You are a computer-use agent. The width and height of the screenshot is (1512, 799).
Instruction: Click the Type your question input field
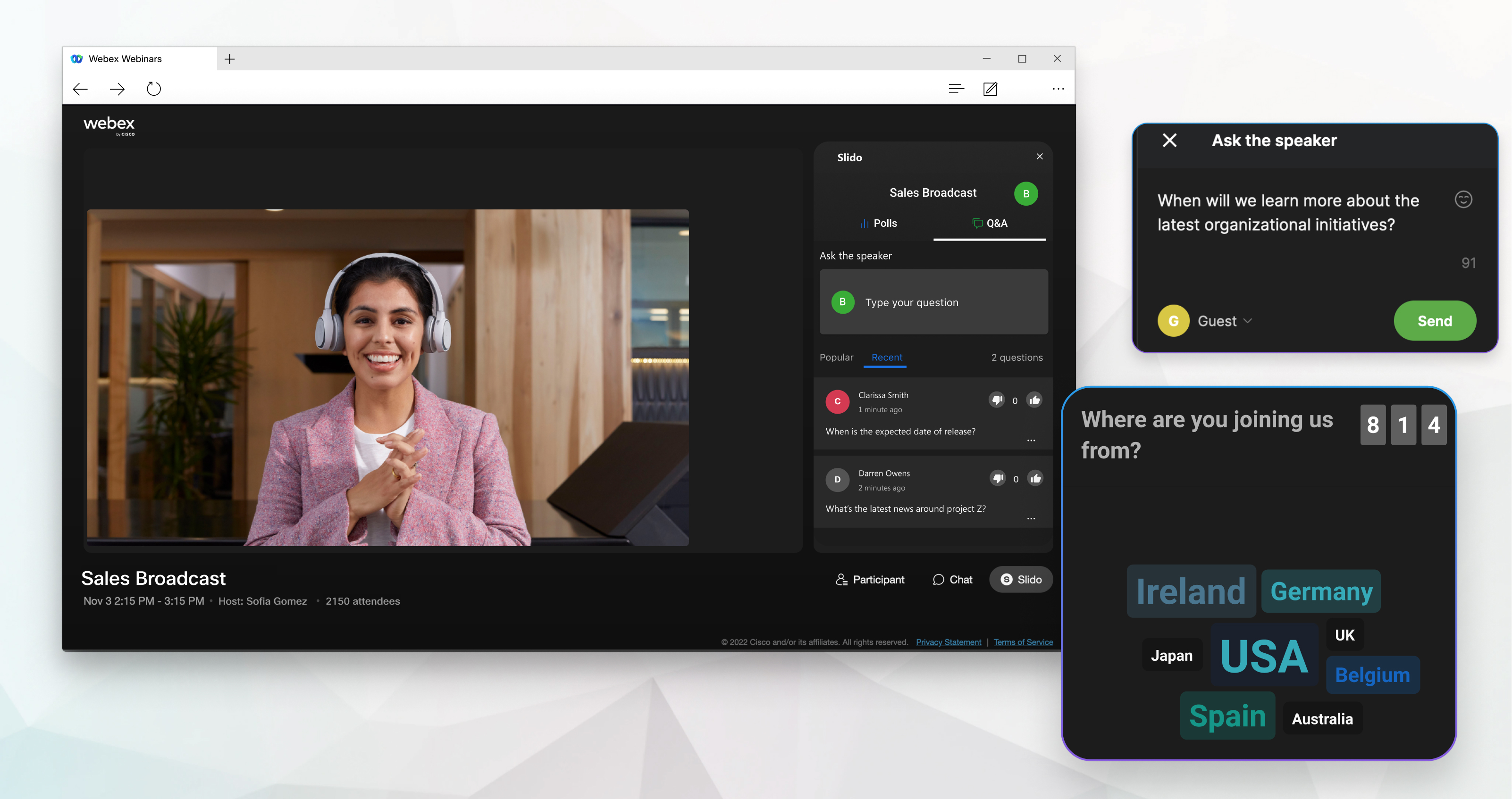(x=944, y=302)
